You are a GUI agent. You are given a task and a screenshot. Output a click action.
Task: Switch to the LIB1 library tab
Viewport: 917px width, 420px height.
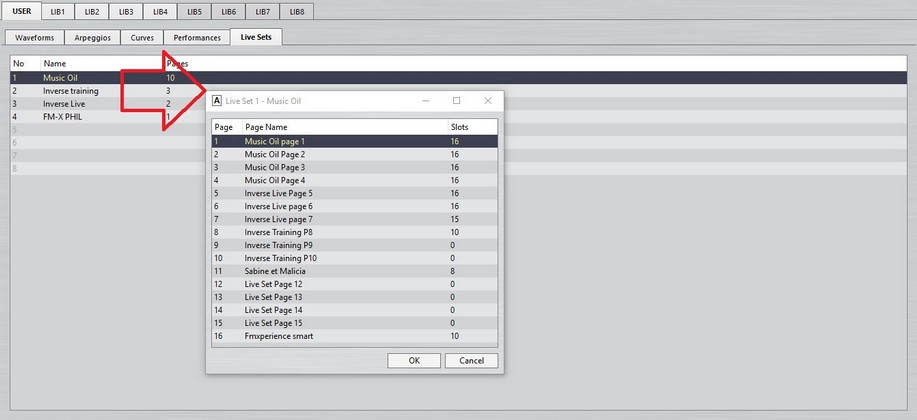pos(58,11)
